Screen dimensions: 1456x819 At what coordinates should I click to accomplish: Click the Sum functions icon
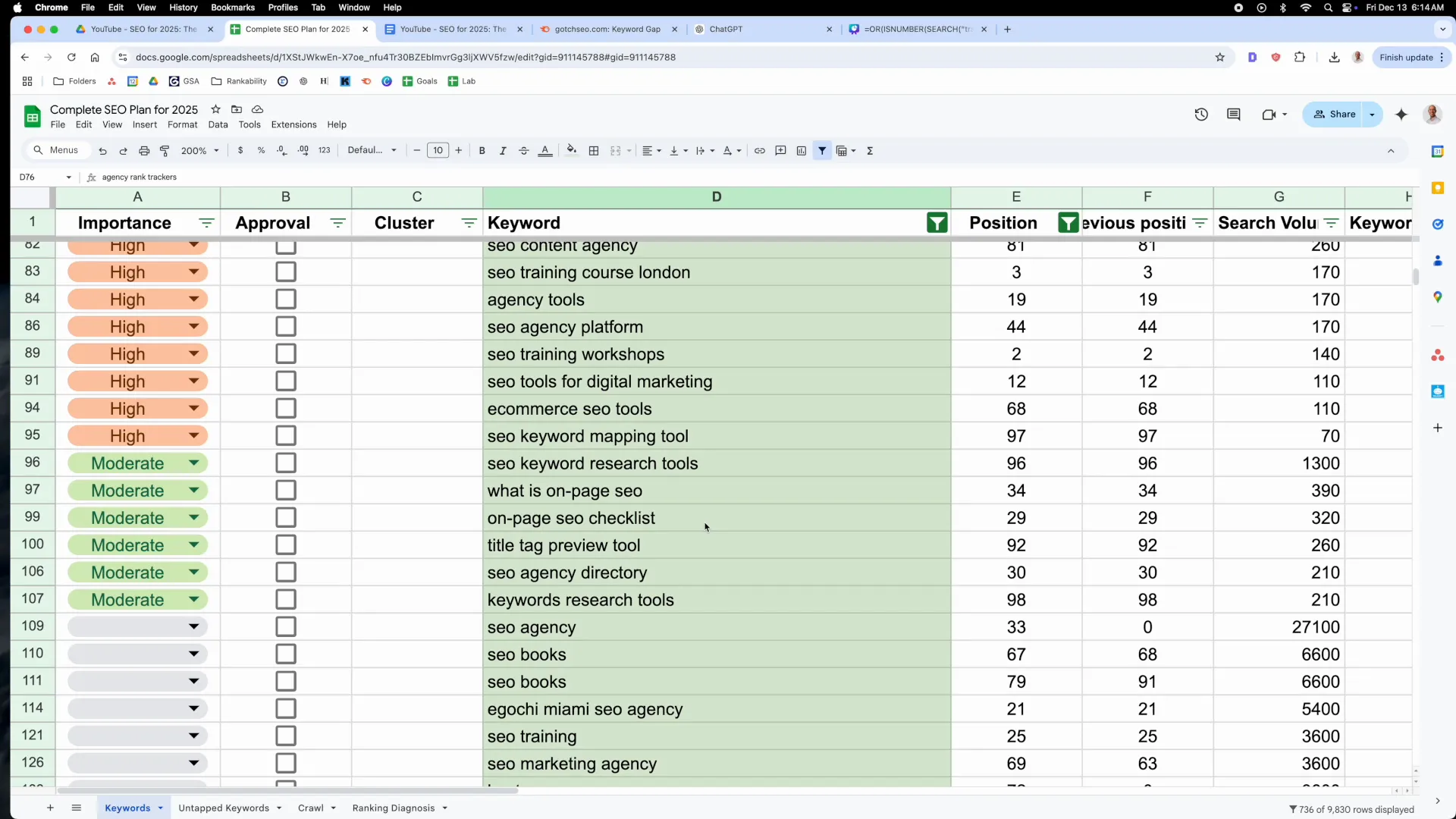[870, 151]
